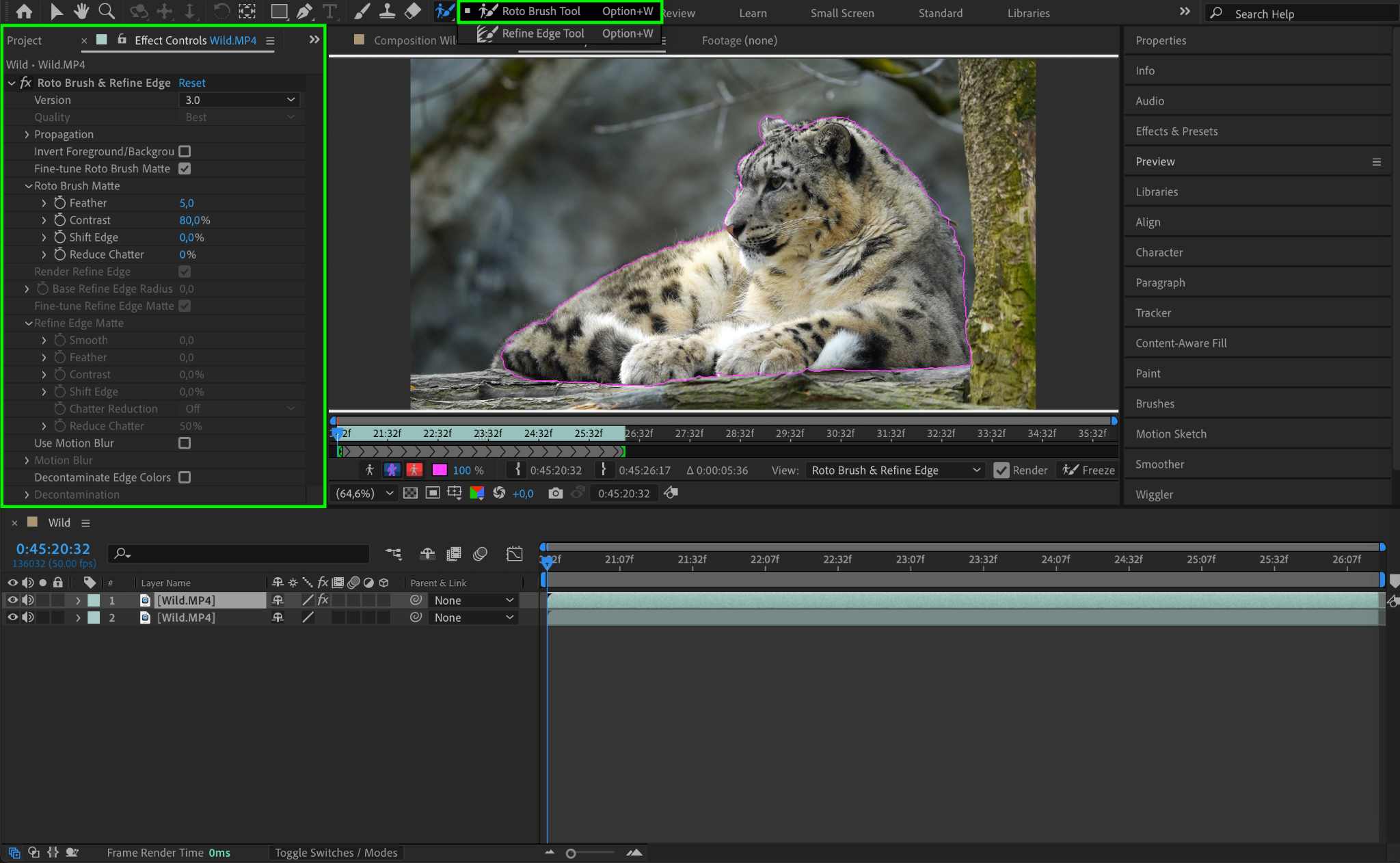Open the Effects & Presets panel
The width and height of the screenshot is (1400, 863).
pos(1176,131)
